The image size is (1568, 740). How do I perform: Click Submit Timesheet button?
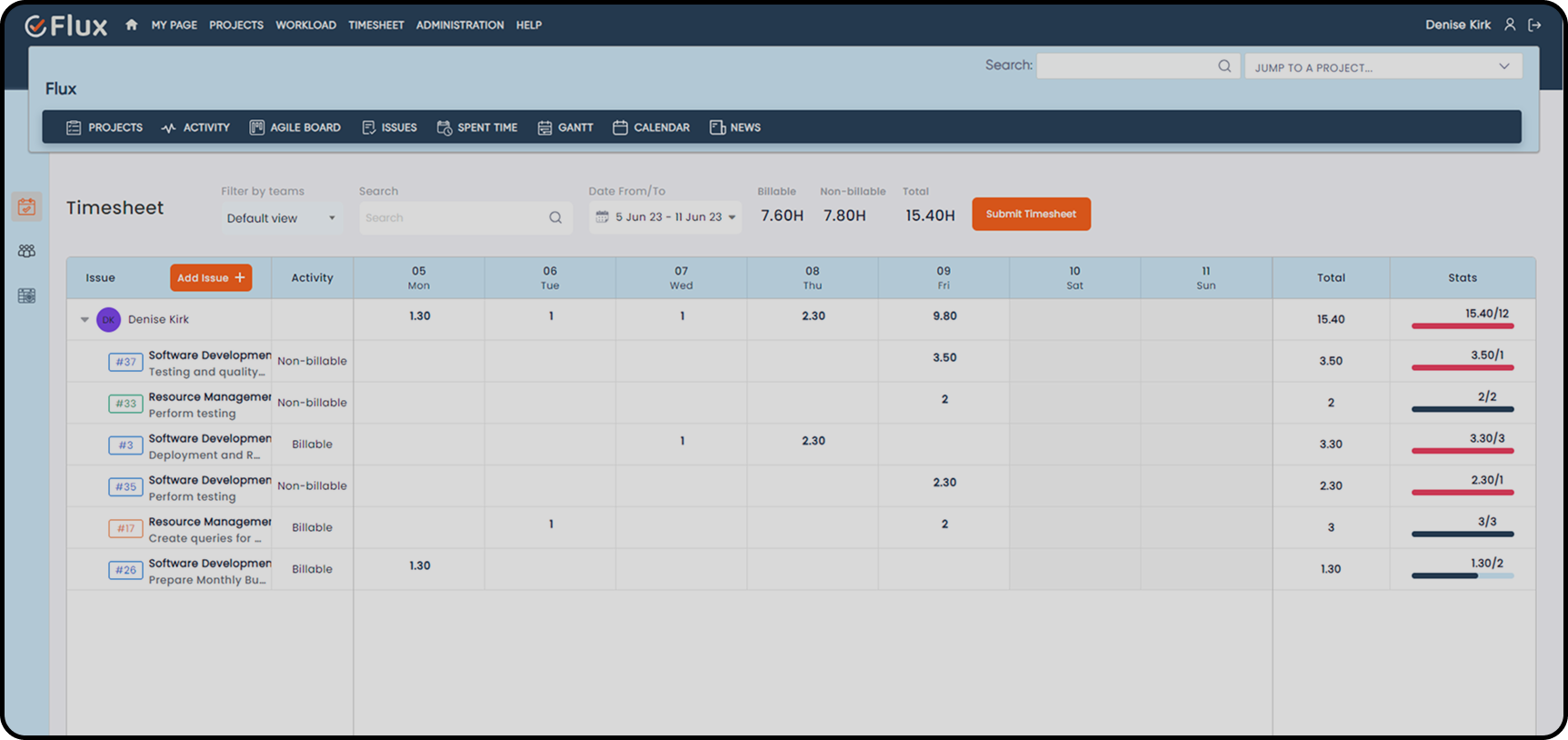click(1031, 214)
